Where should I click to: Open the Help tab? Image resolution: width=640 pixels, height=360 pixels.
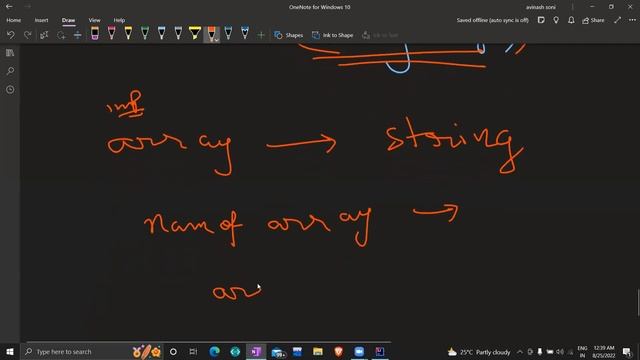click(x=119, y=20)
